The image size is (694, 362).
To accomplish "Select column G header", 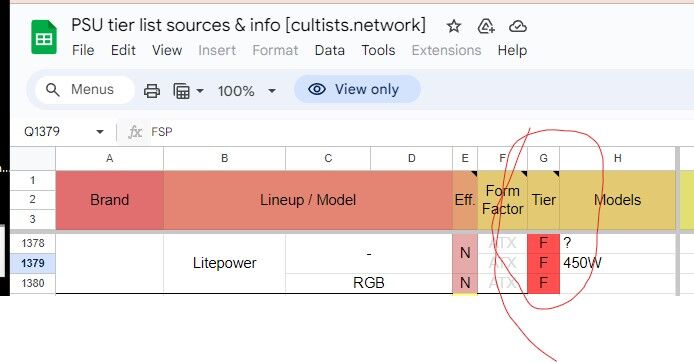I will [x=544, y=158].
